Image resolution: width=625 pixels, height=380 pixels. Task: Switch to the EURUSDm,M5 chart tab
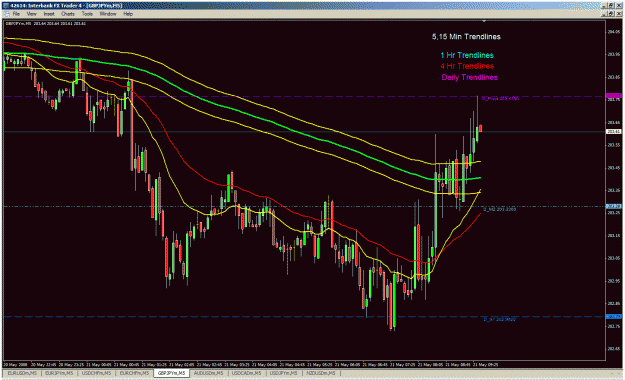pos(22,373)
